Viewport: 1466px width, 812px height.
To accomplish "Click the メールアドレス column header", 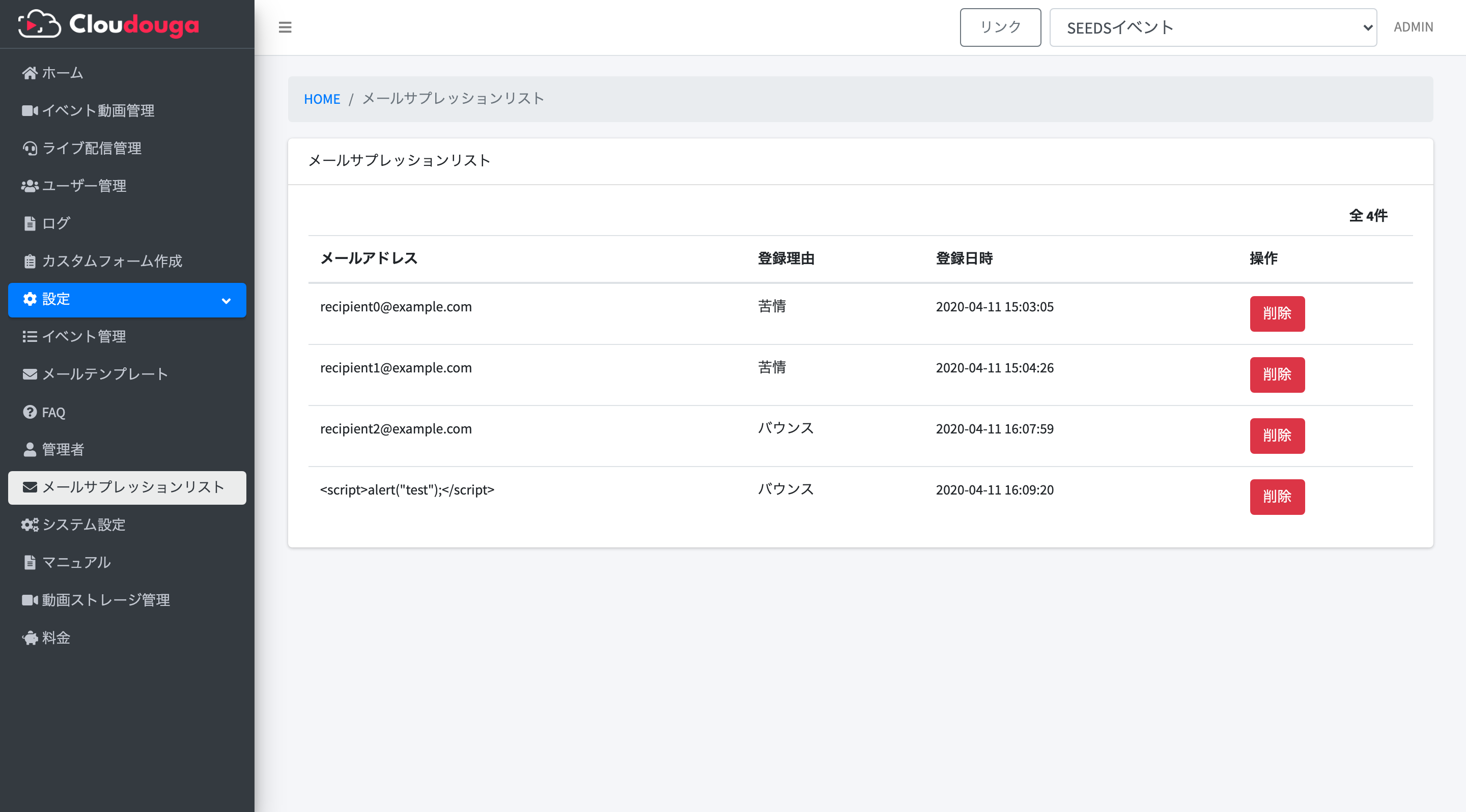I will tap(369, 258).
